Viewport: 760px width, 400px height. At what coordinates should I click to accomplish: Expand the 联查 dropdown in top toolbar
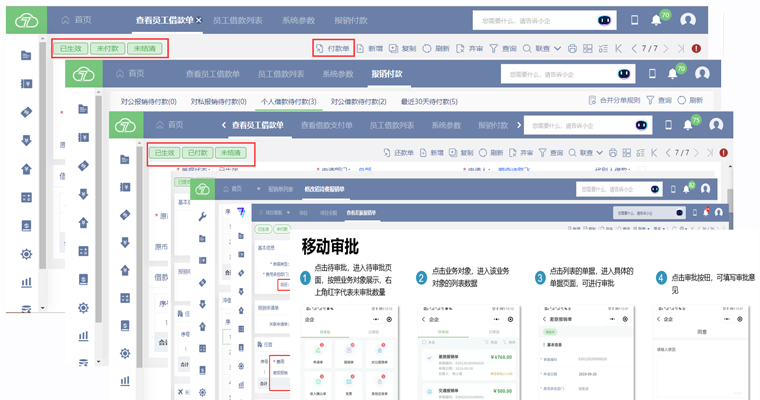(546, 48)
